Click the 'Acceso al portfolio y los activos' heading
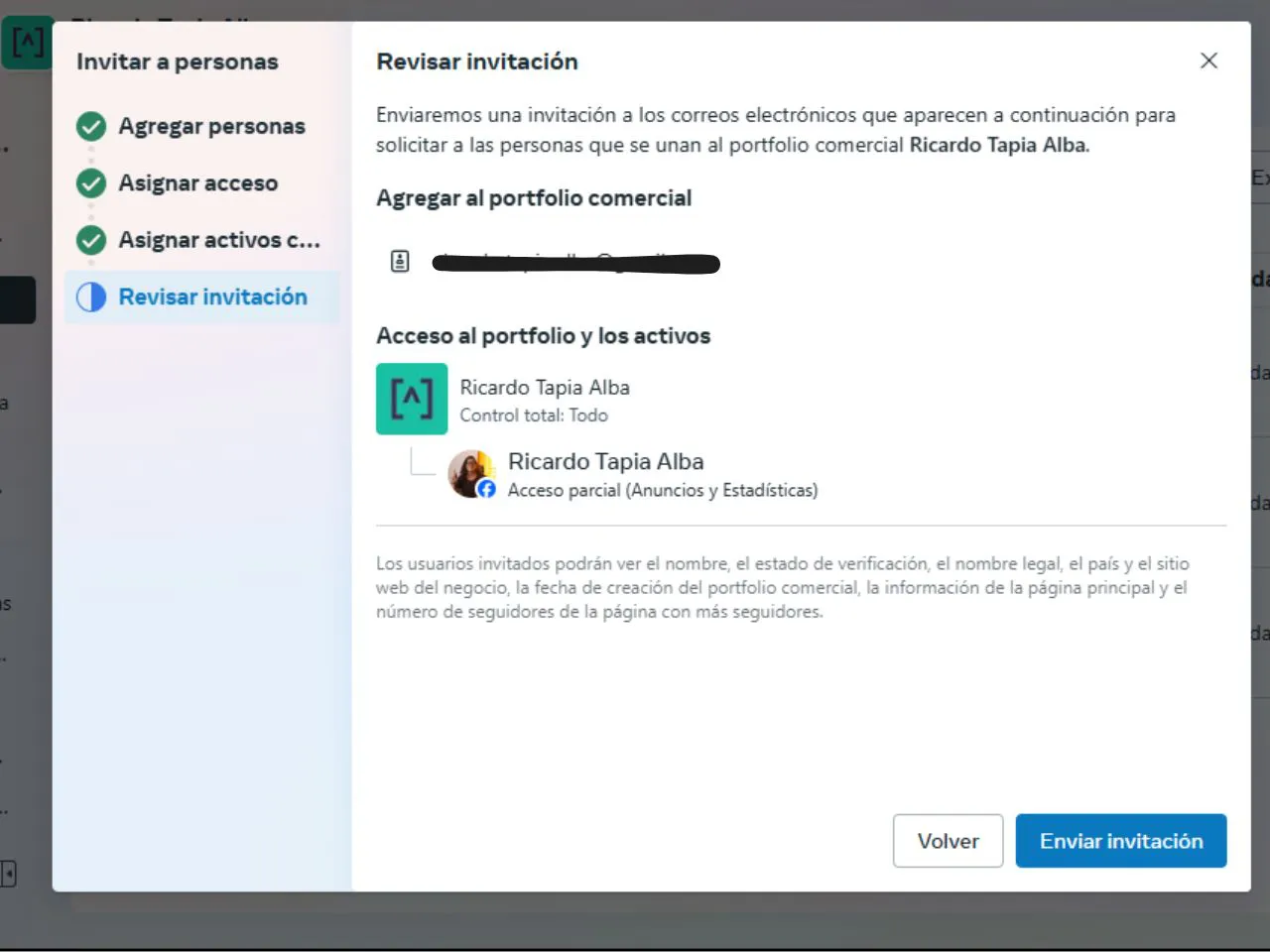Screen dimensions: 1270x952 tap(543, 336)
